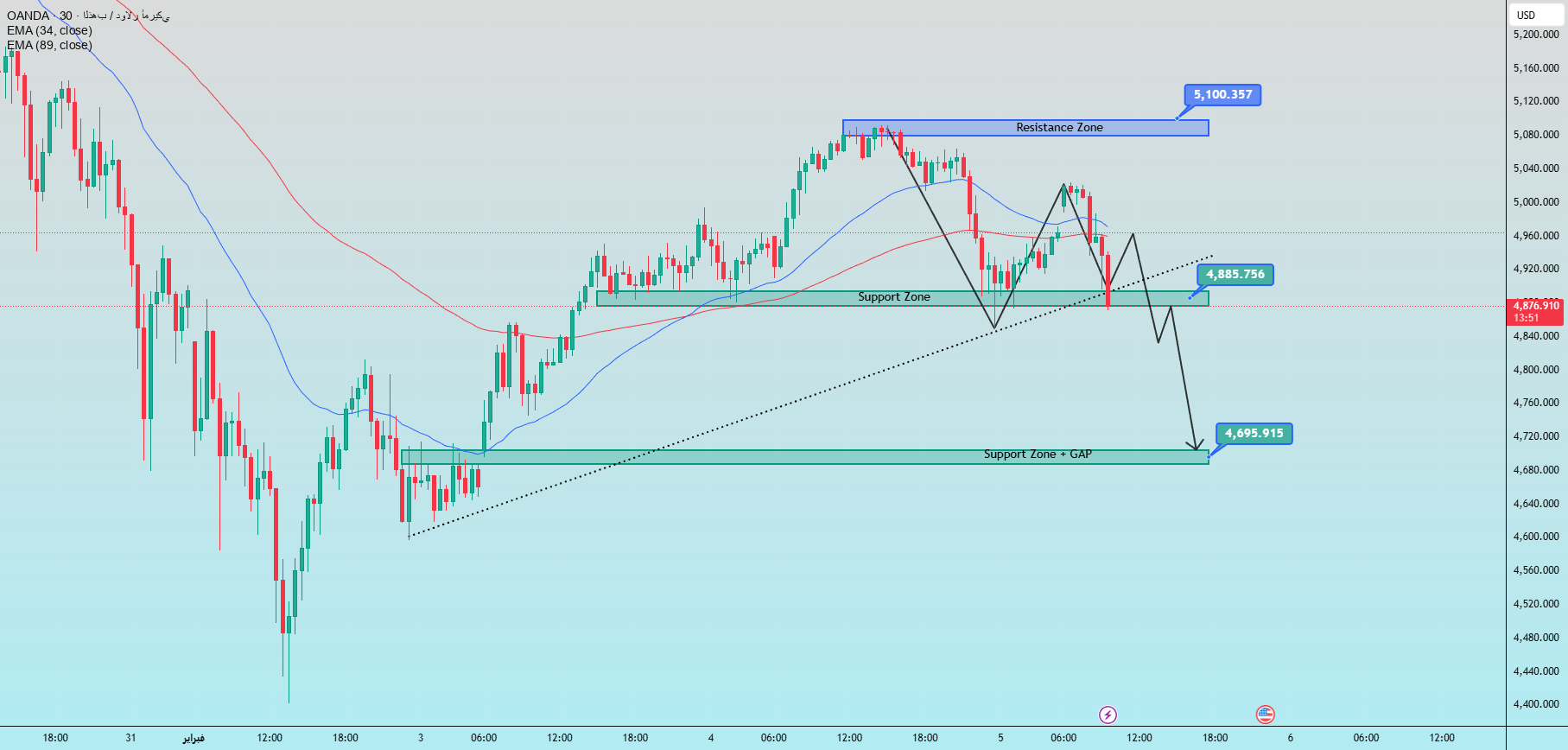Click the 5,200.000 price scale label
This screenshot has height=750, width=1568.
pyautogui.click(x=1536, y=35)
